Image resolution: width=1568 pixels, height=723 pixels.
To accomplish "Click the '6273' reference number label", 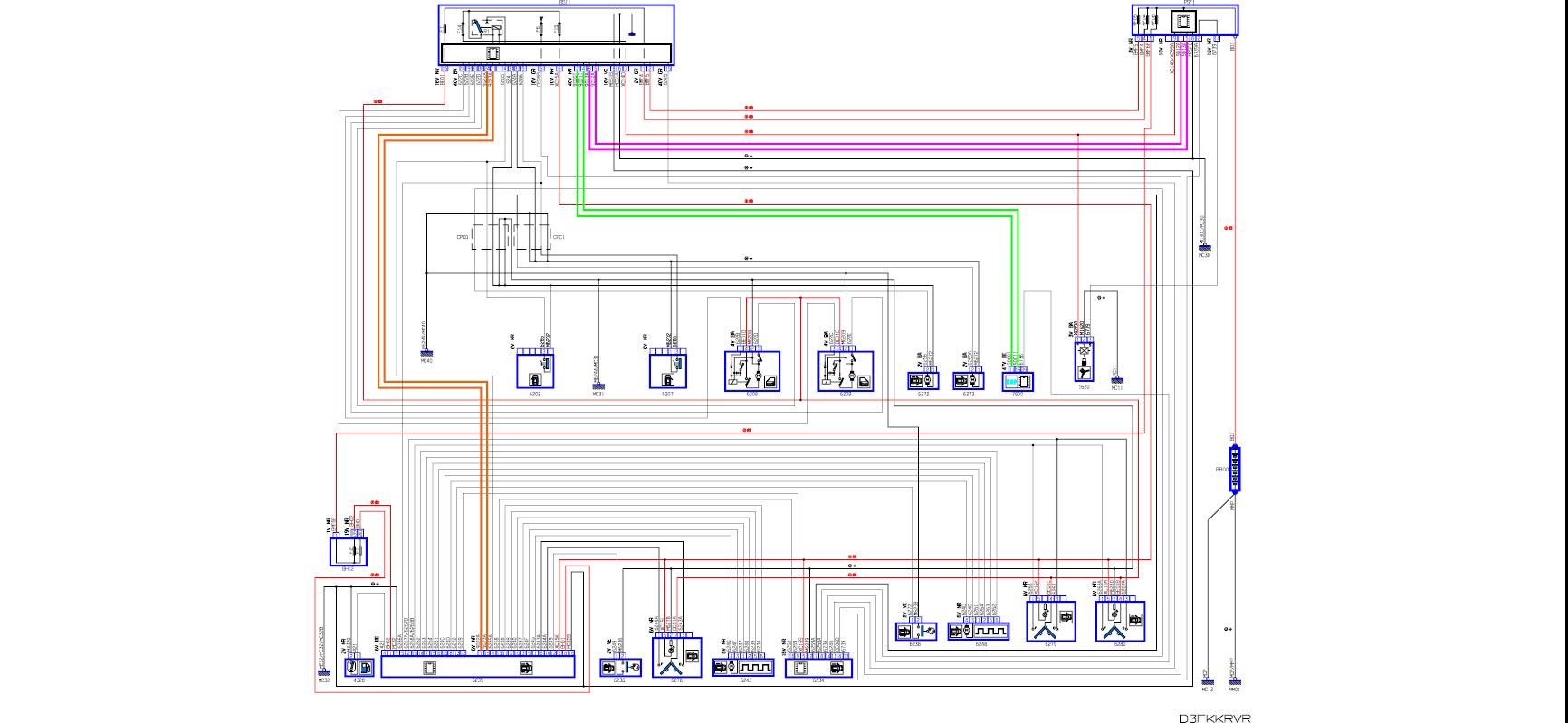I will pyautogui.click(x=969, y=395).
